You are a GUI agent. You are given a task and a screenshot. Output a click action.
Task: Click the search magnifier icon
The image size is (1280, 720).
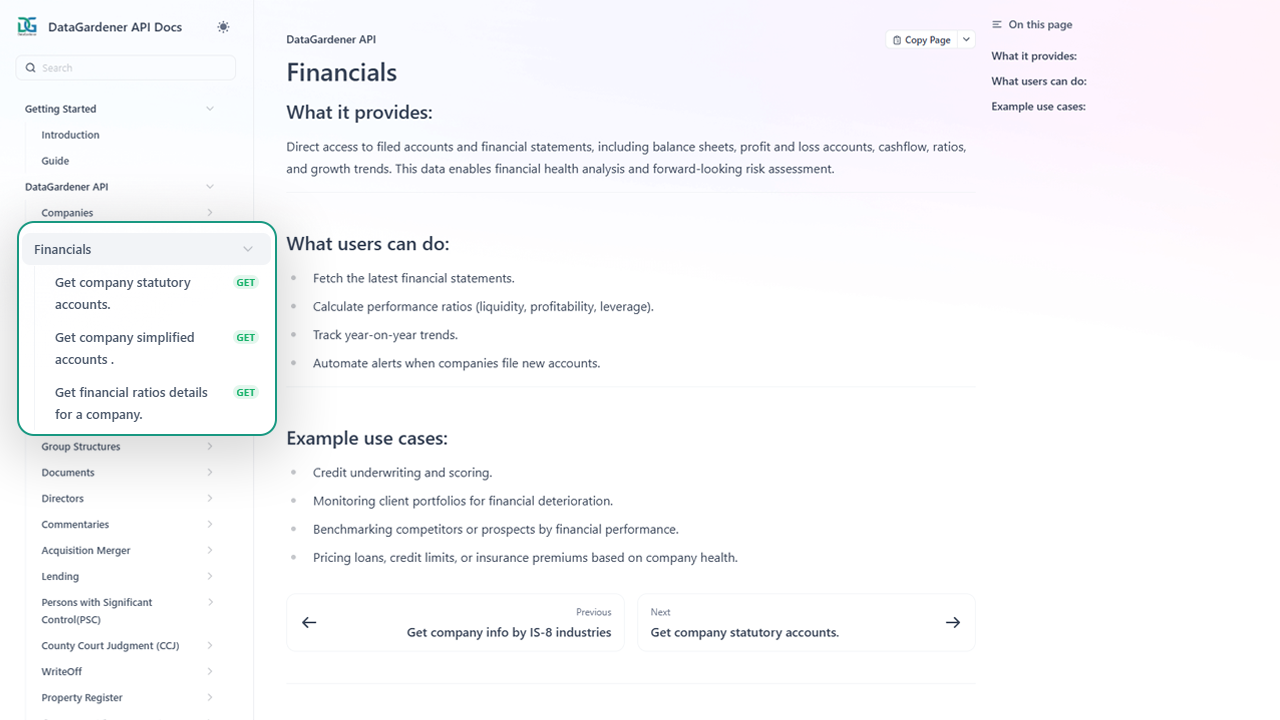(x=31, y=68)
